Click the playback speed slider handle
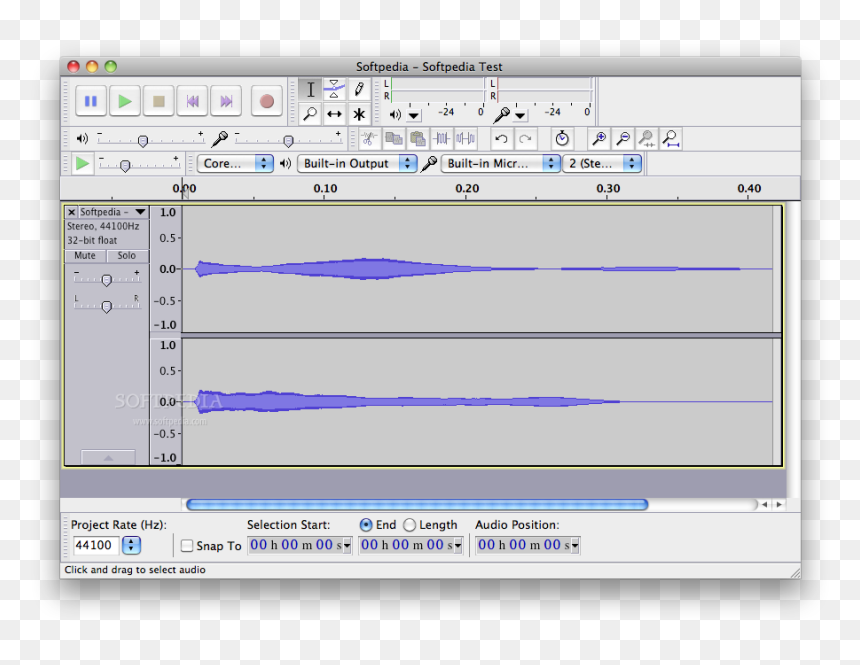The height and width of the screenshot is (665, 860). (125, 165)
